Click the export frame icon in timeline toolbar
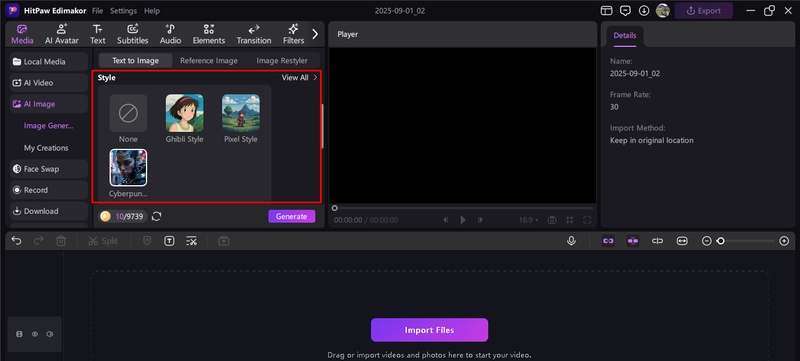 click(x=223, y=241)
